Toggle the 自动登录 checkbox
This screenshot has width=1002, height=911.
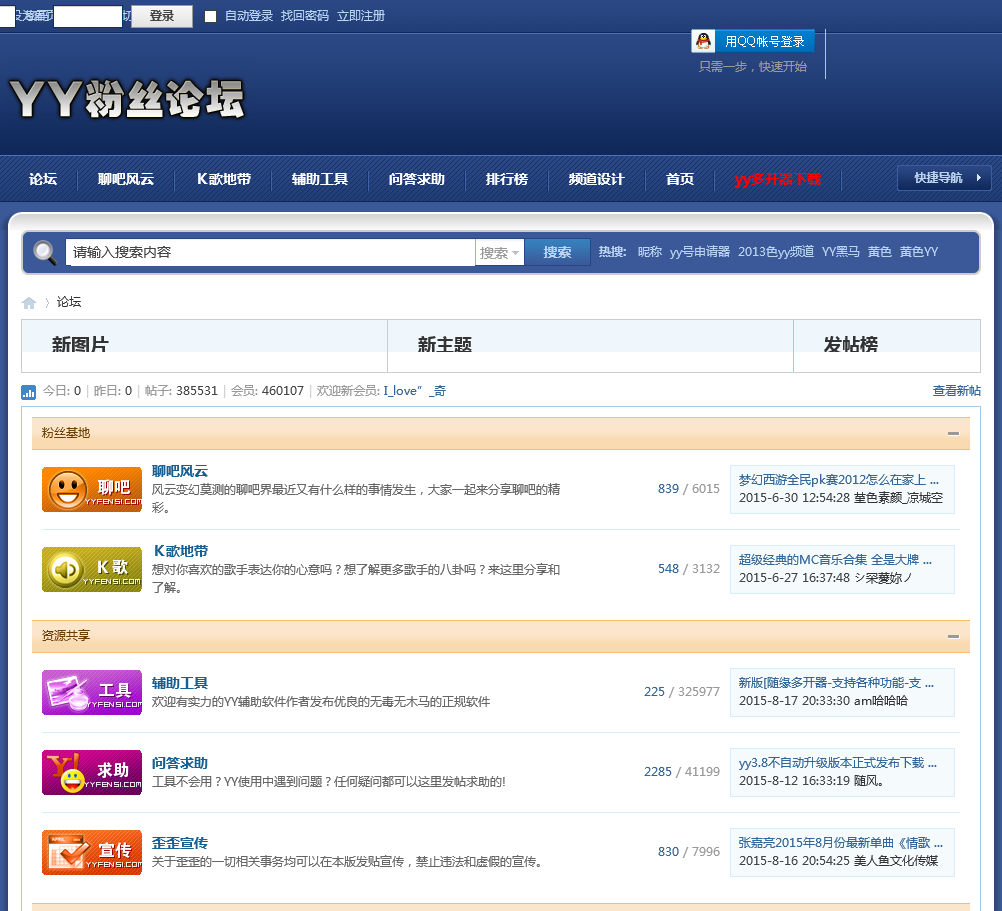coord(210,16)
